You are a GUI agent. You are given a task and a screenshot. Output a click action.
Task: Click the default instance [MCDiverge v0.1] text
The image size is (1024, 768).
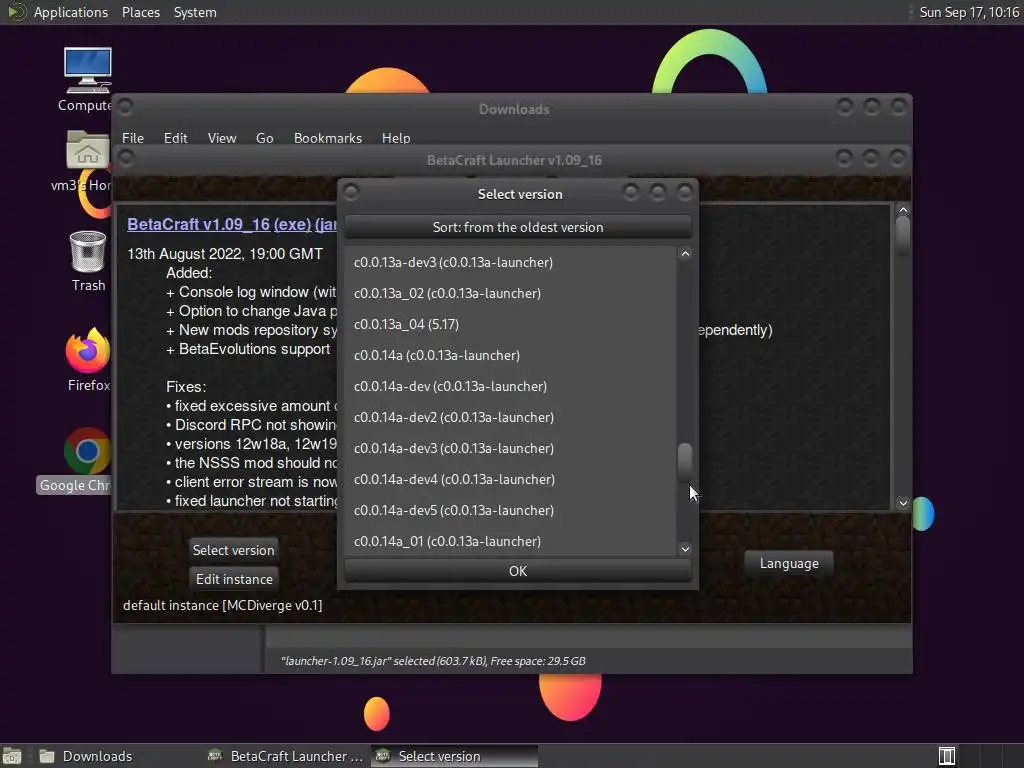(x=223, y=605)
